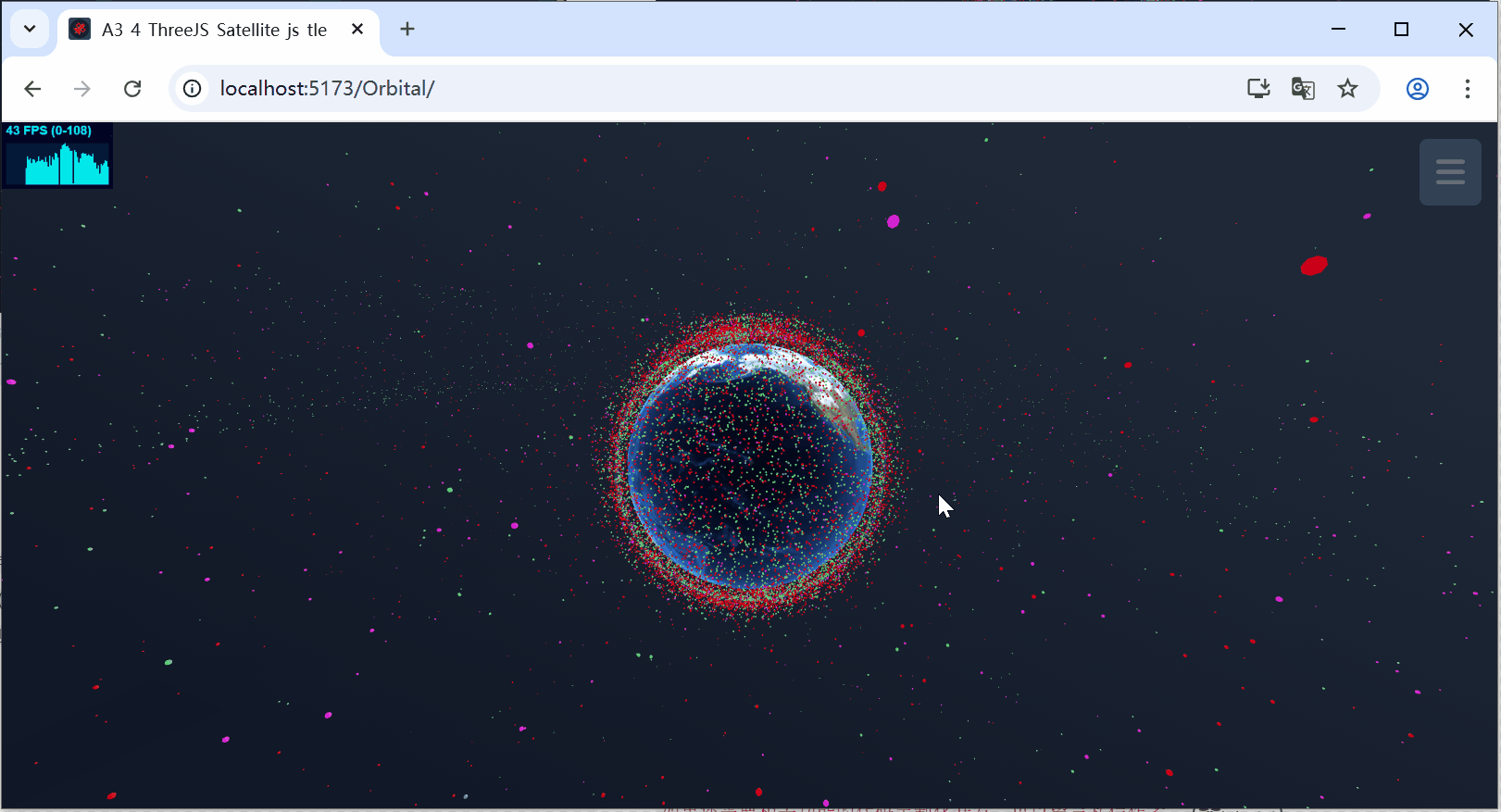The height and width of the screenshot is (812, 1501).
Task: Expand the tab search dropdown arrow
Action: click(x=30, y=30)
